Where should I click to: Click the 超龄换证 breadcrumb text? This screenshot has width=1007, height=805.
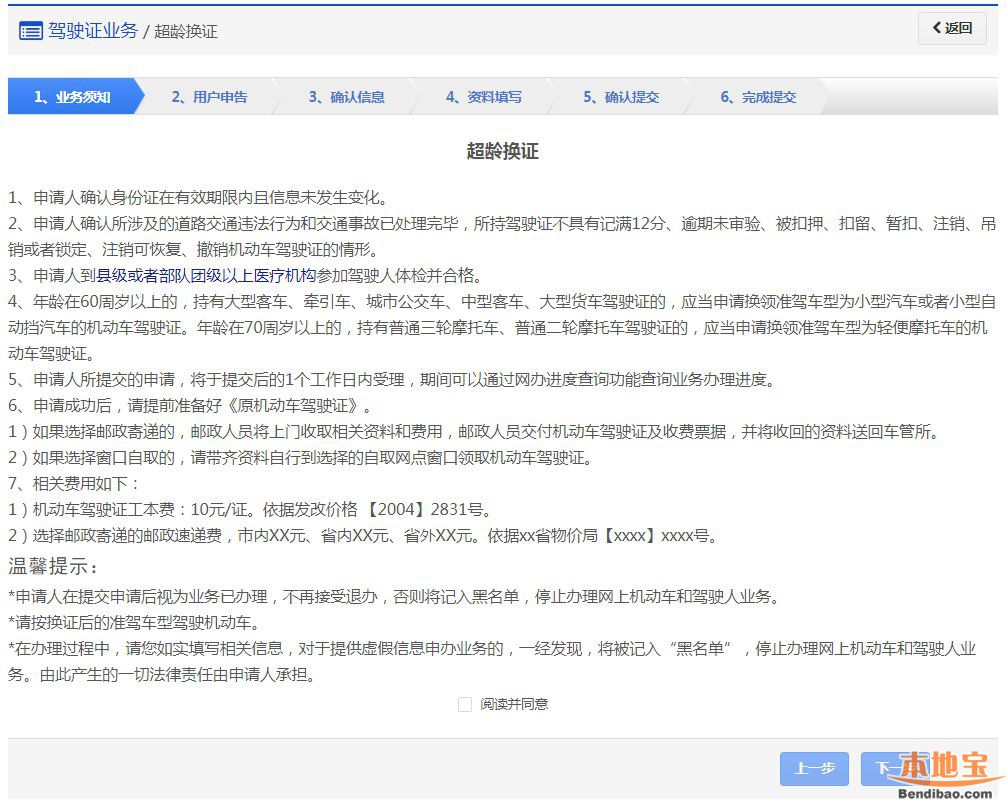coord(185,32)
